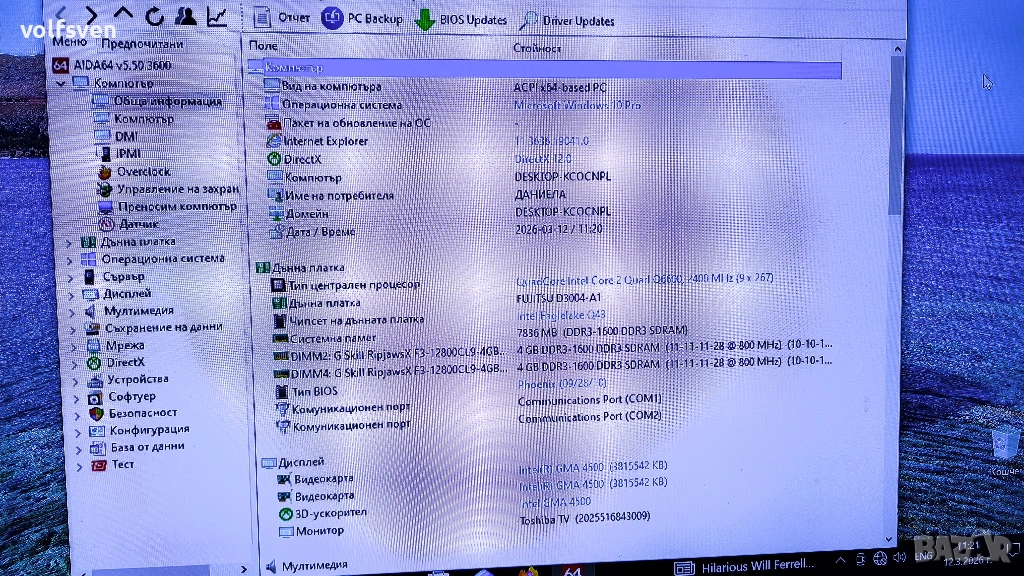Open PC Backup from toolbar
This screenshot has width=1024, height=576.
click(362, 19)
